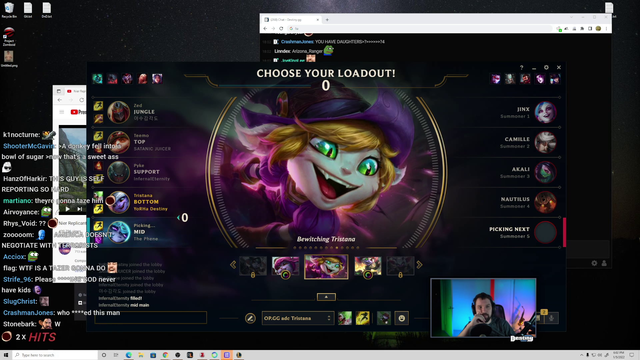Open File Explorer from the taskbar
The width and height of the screenshot is (640, 360).
[141, 355]
